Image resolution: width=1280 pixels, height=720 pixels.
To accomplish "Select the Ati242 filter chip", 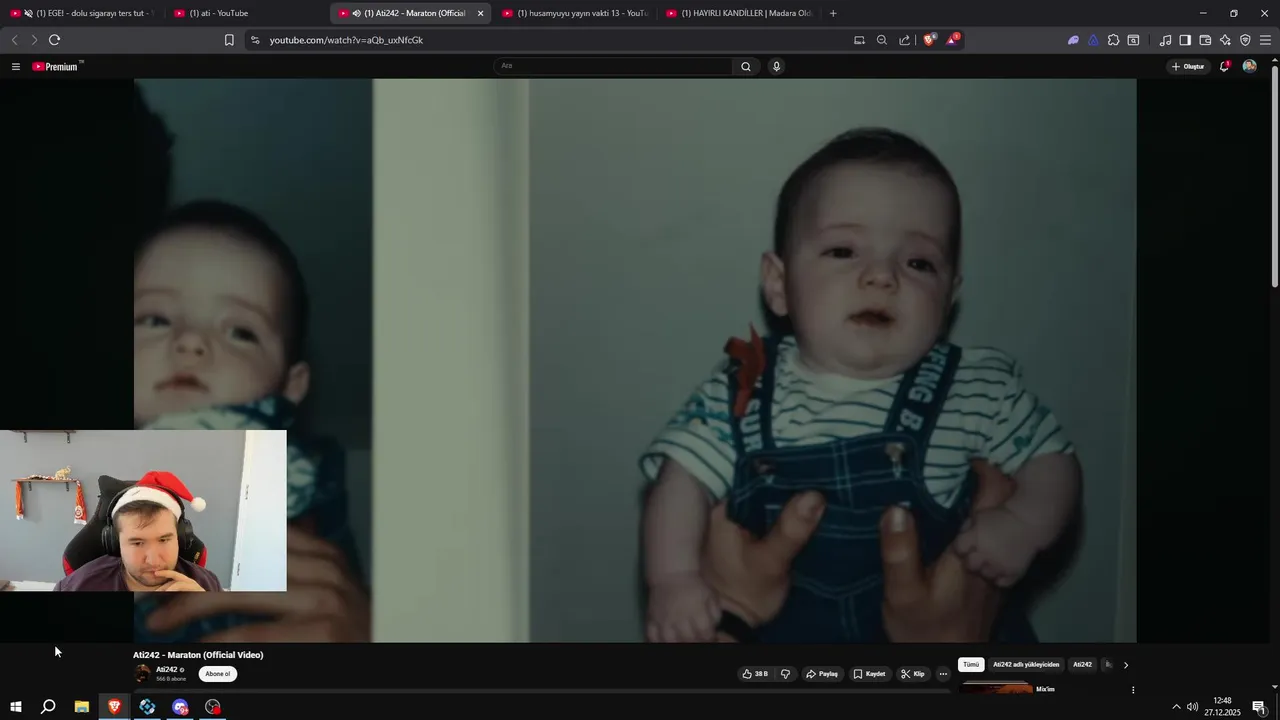I will [1082, 665].
